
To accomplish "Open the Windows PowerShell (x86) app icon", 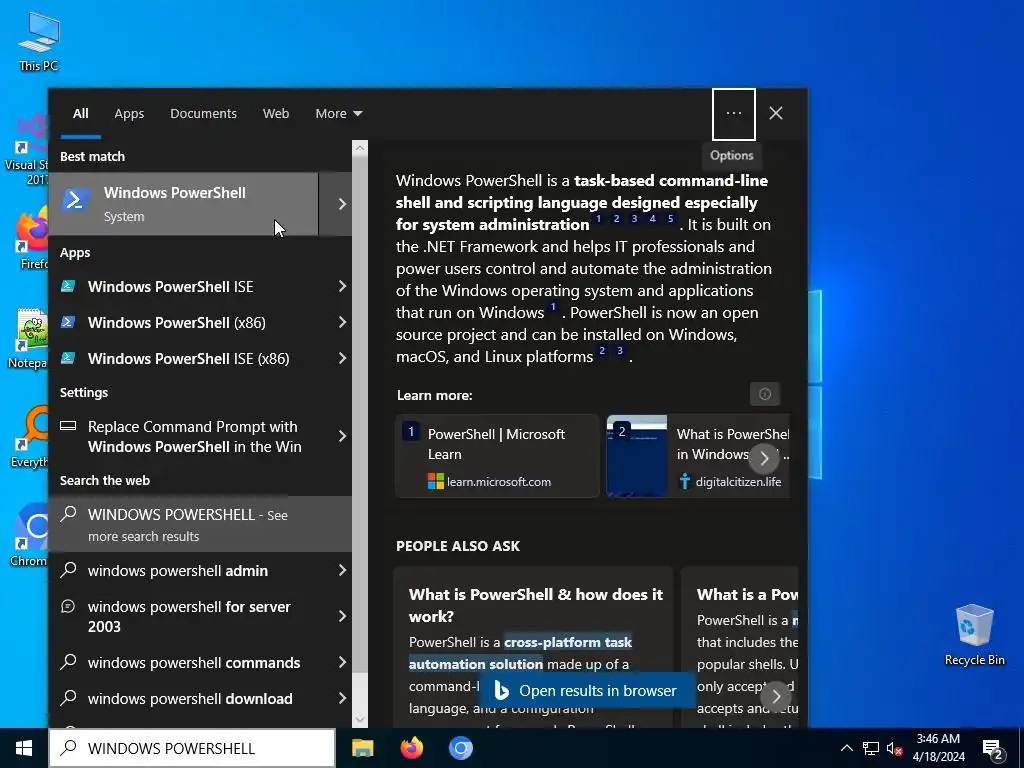I will coord(68,322).
